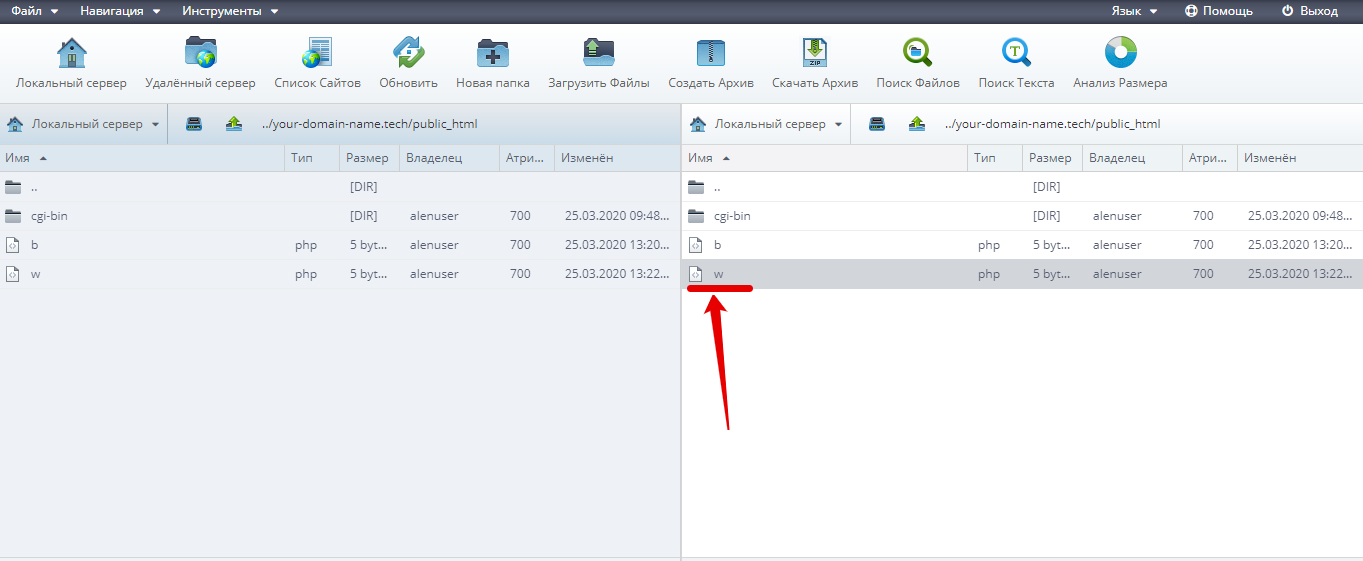Click left panel path public_html
The image size is (1363, 561).
446,125
